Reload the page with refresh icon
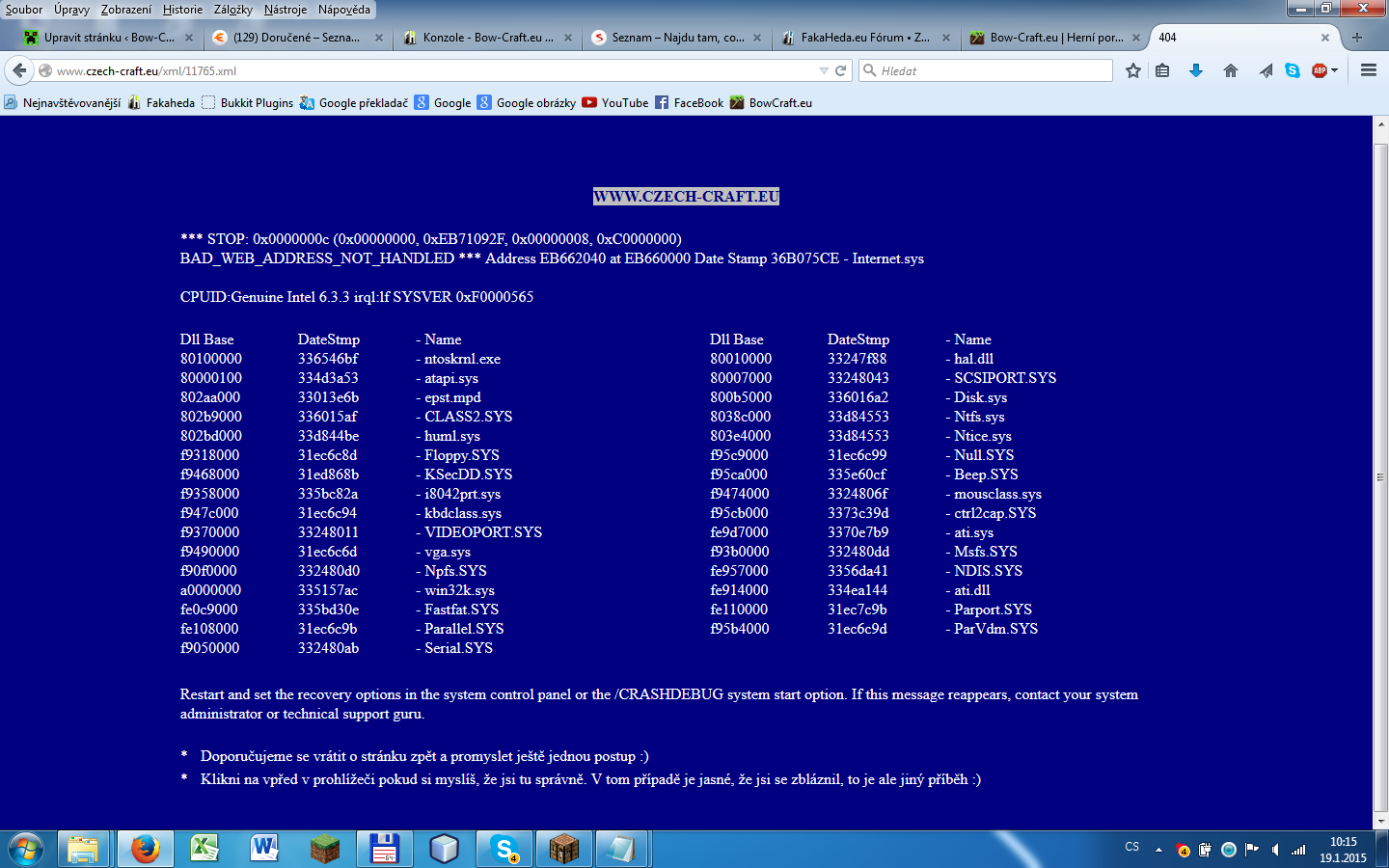This screenshot has height=868, width=1389. 841,70
